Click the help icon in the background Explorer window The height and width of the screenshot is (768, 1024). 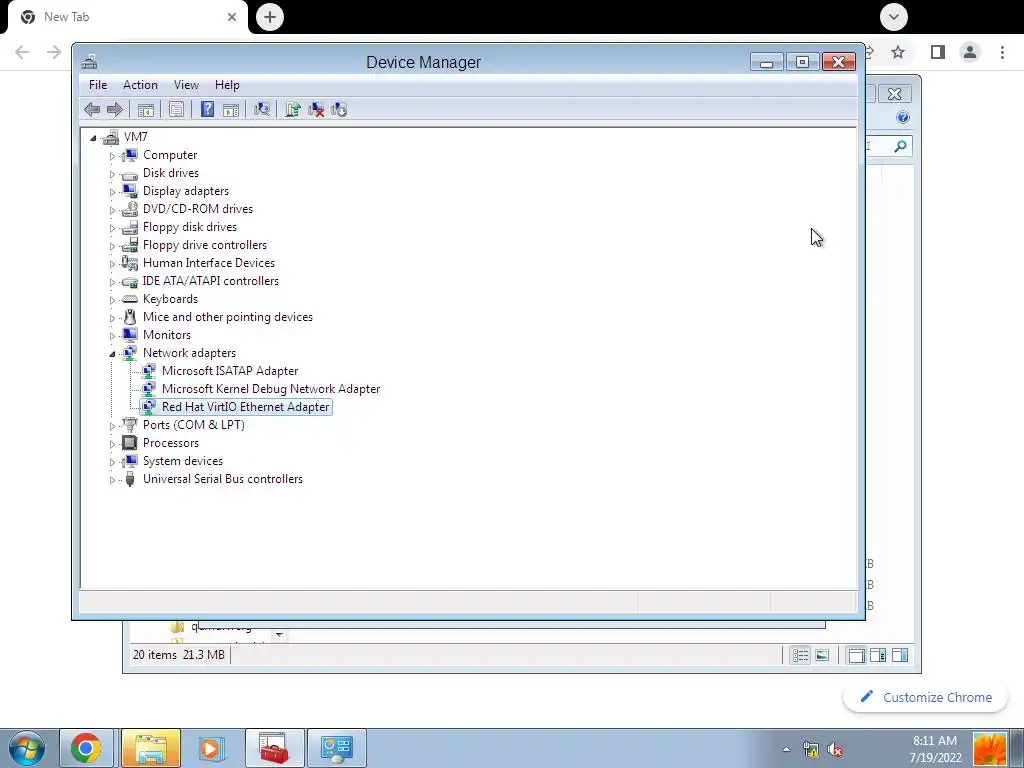(x=903, y=118)
